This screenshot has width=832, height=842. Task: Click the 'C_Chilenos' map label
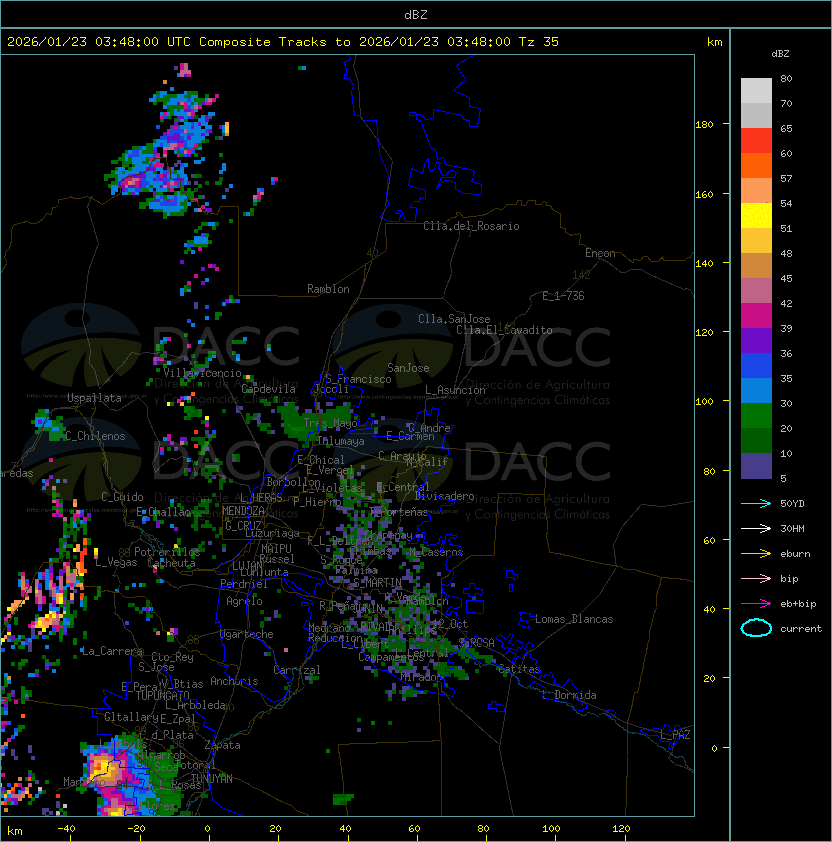pyautogui.click(x=95, y=436)
